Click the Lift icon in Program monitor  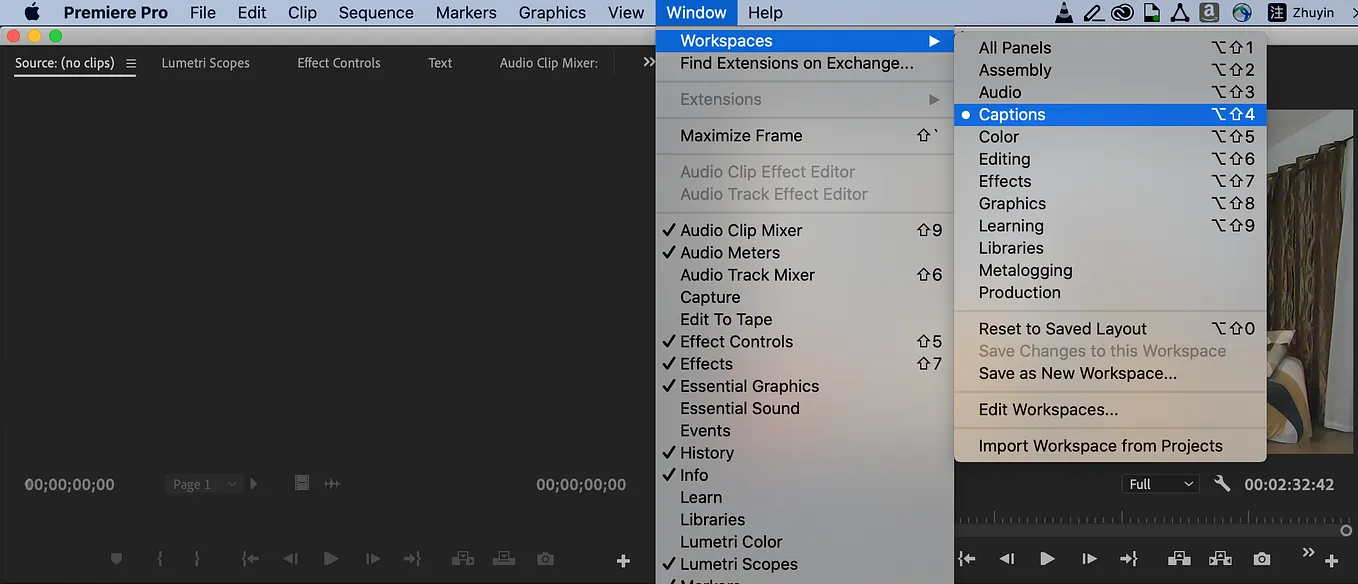(x=1180, y=559)
